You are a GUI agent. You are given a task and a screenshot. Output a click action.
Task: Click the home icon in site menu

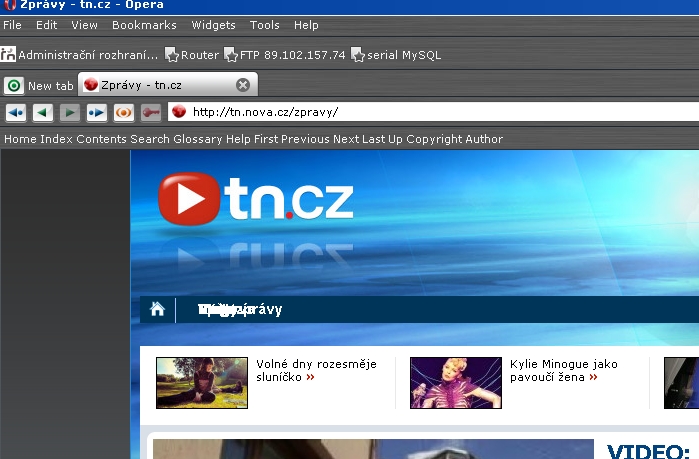tap(157, 308)
